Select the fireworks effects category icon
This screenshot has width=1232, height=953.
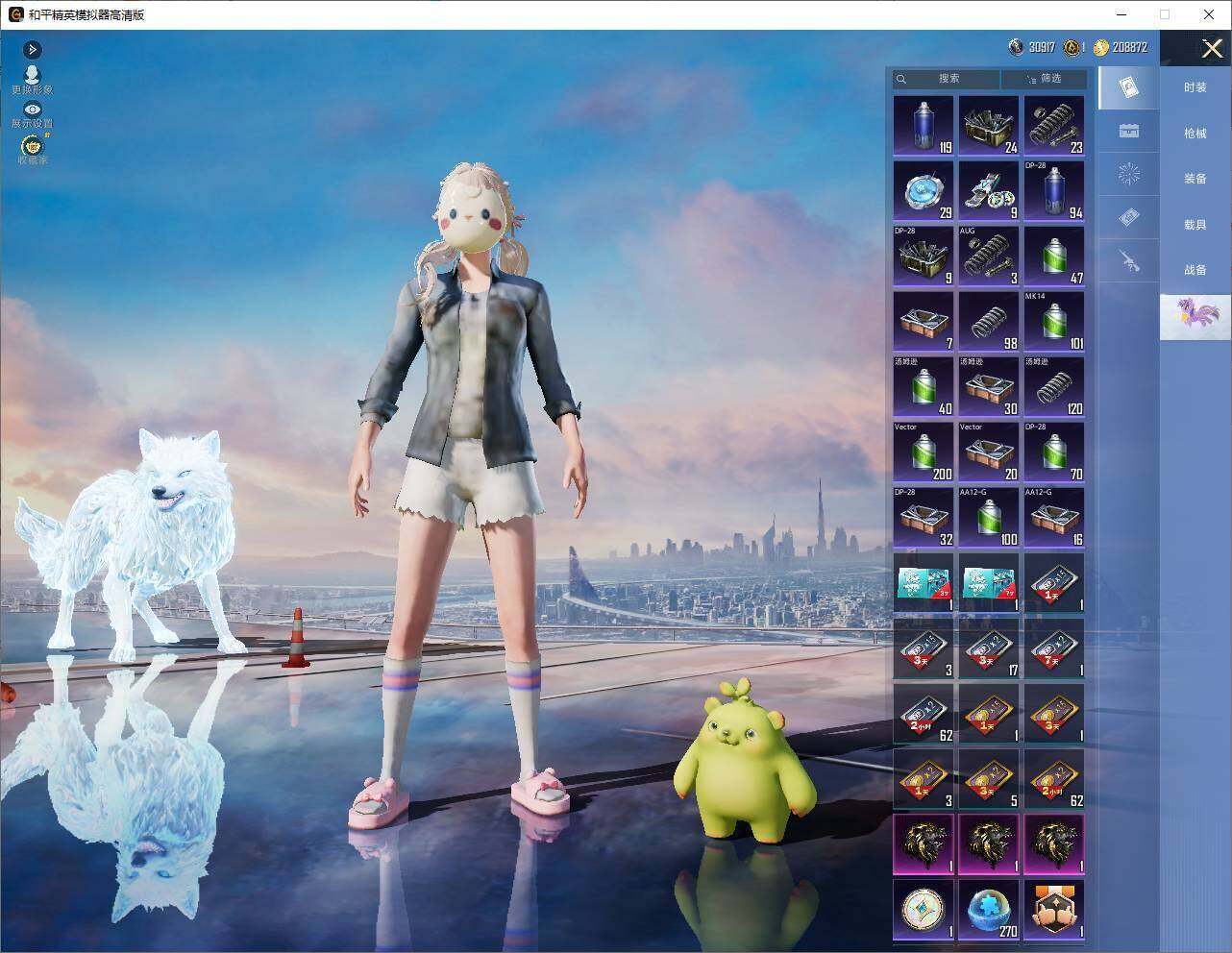pyautogui.click(x=1129, y=174)
